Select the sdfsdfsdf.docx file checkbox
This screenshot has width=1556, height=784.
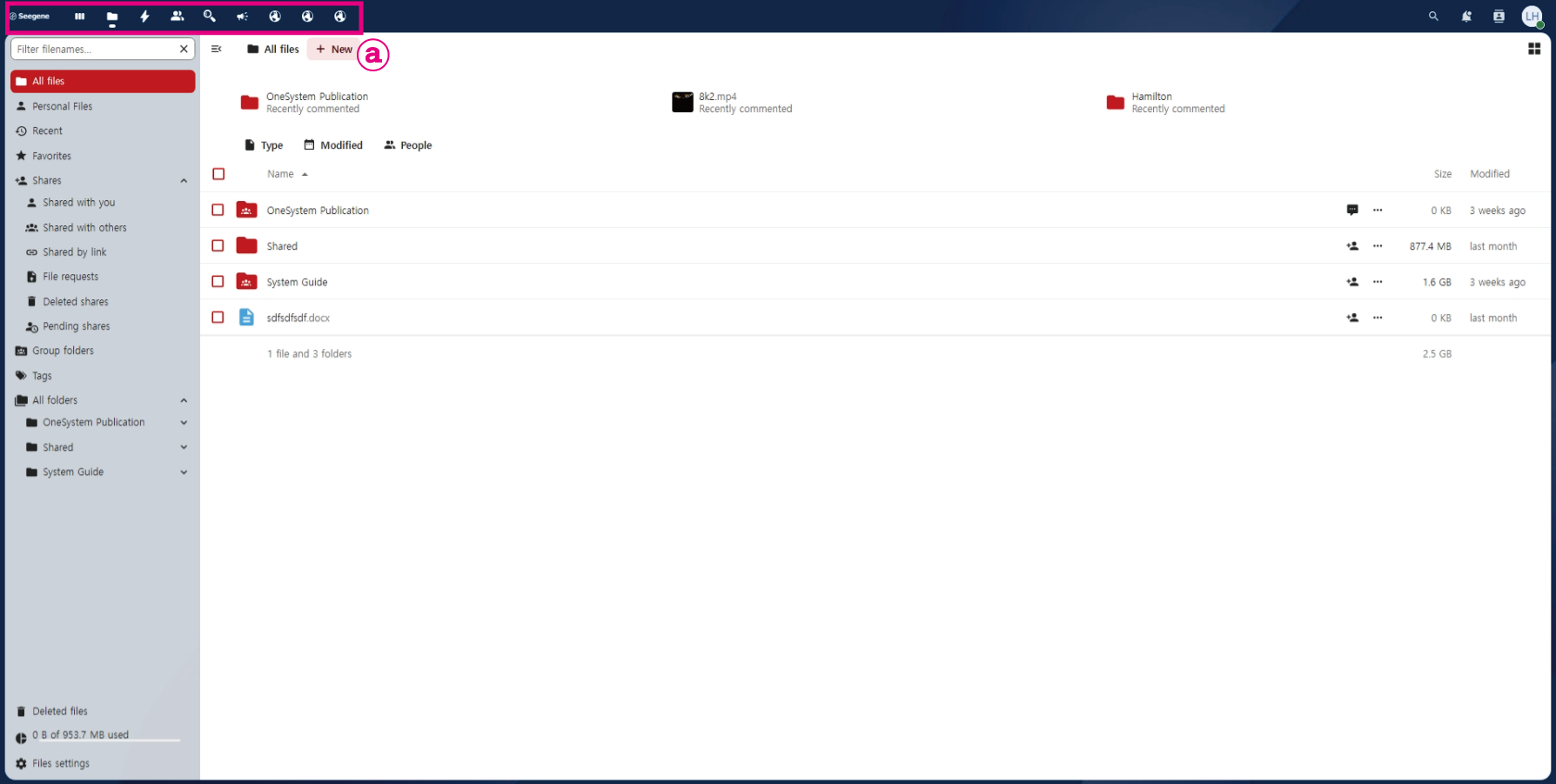(x=218, y=318)
